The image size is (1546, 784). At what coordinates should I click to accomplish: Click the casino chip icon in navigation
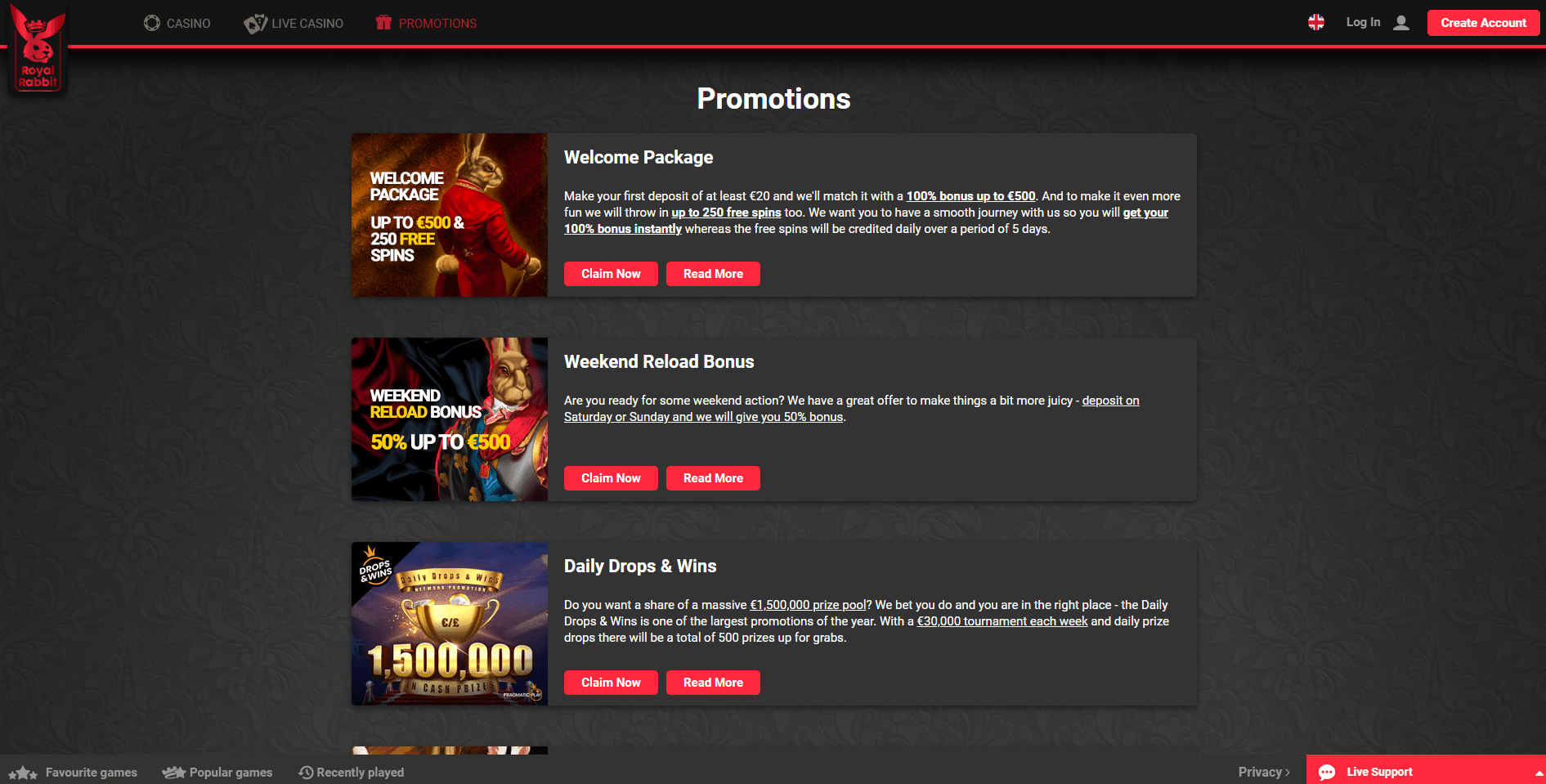pyautogui.click(x=152, y=23)
